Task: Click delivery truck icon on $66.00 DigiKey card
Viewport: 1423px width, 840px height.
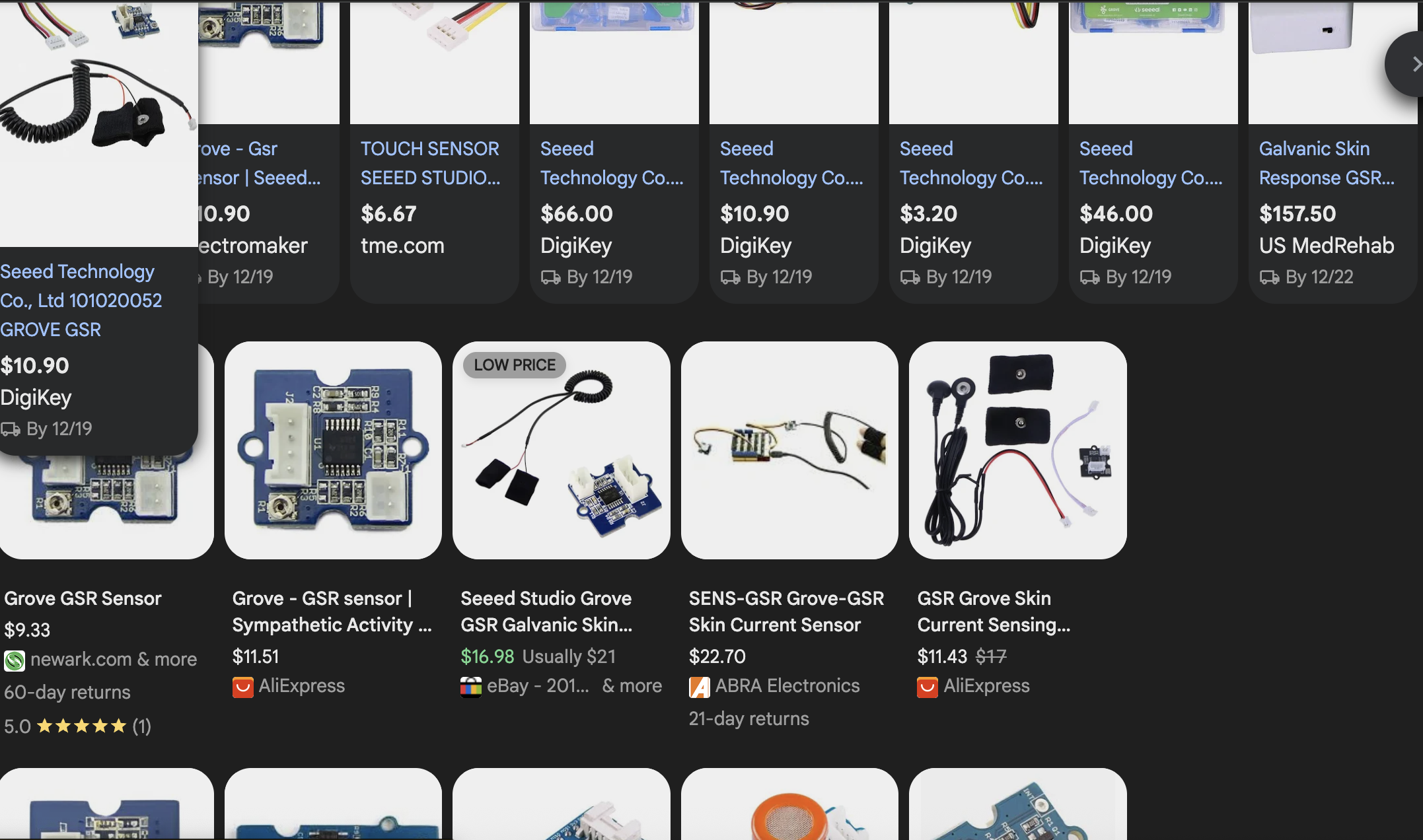Action: point(550,277)
